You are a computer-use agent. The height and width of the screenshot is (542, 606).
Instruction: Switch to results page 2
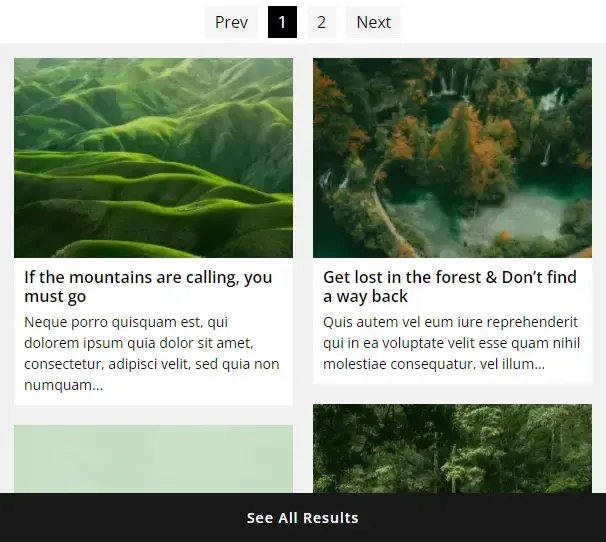pyautogui.click(x=321, y=22)
